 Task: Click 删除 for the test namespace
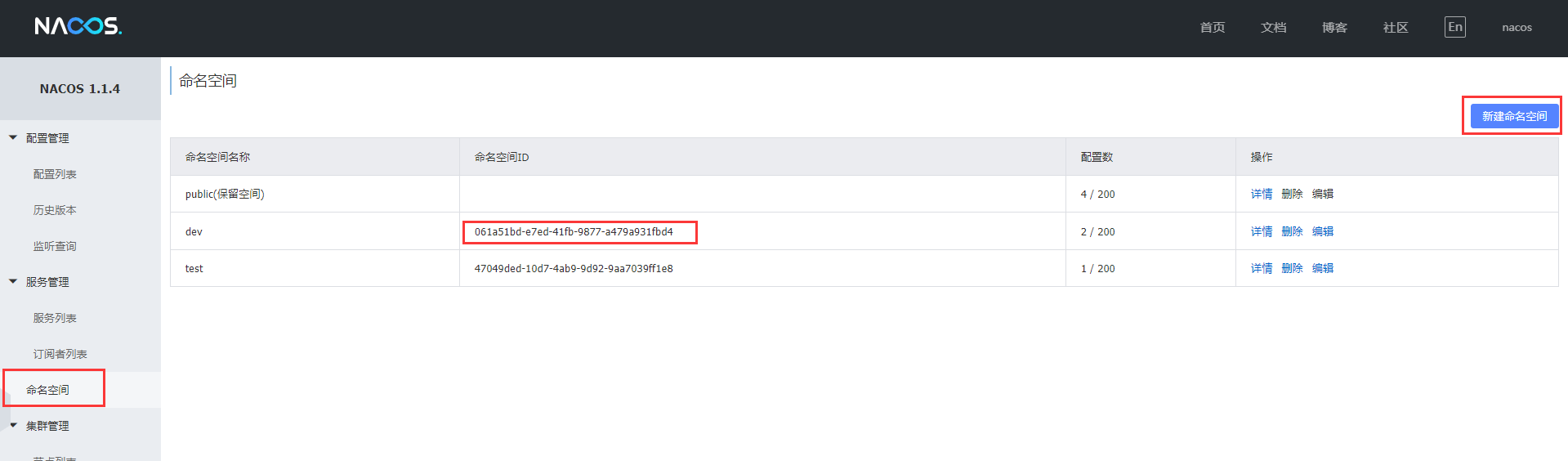pos(1292,268)
